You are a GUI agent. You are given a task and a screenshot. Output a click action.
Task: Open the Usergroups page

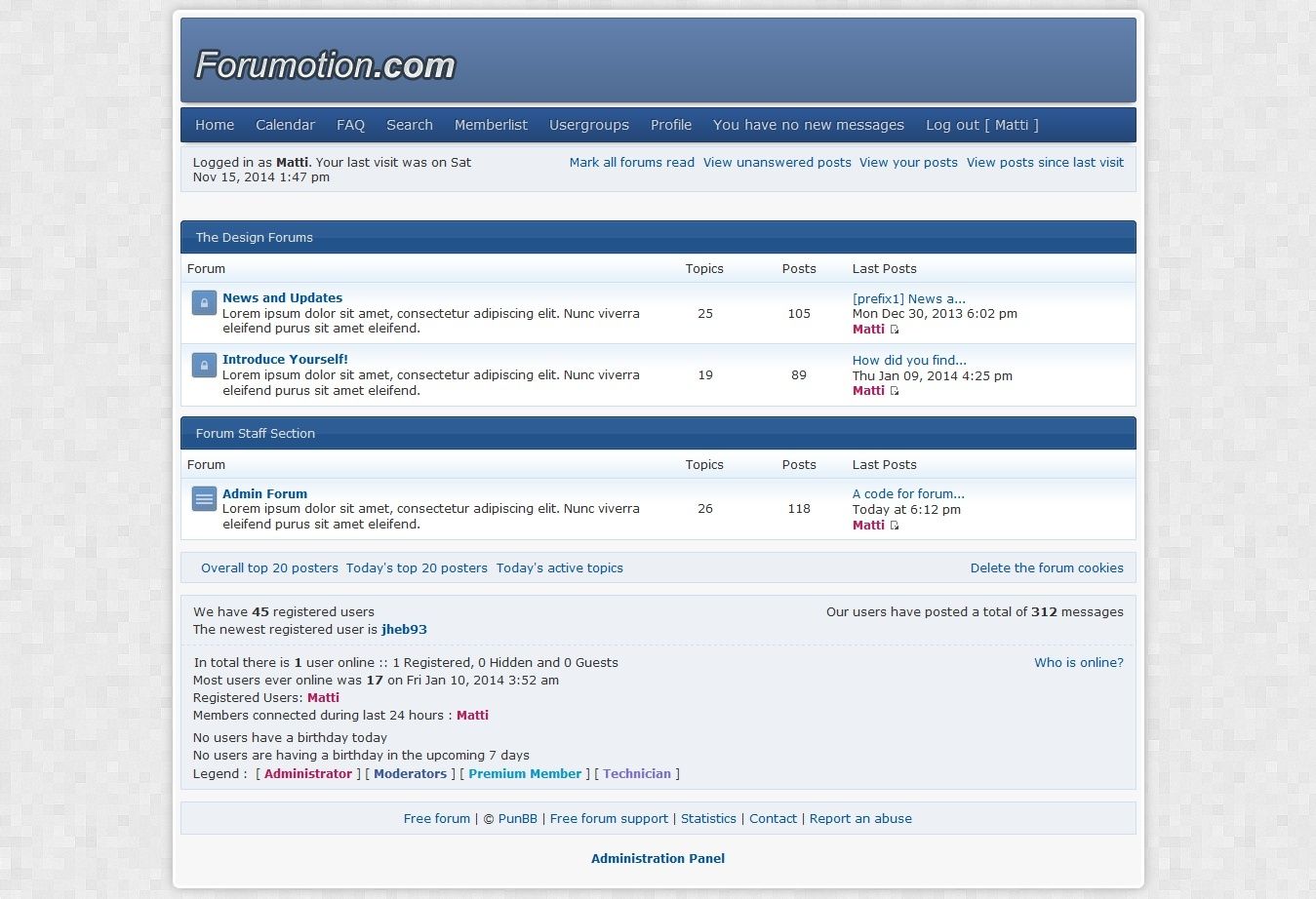pos(589,125)
